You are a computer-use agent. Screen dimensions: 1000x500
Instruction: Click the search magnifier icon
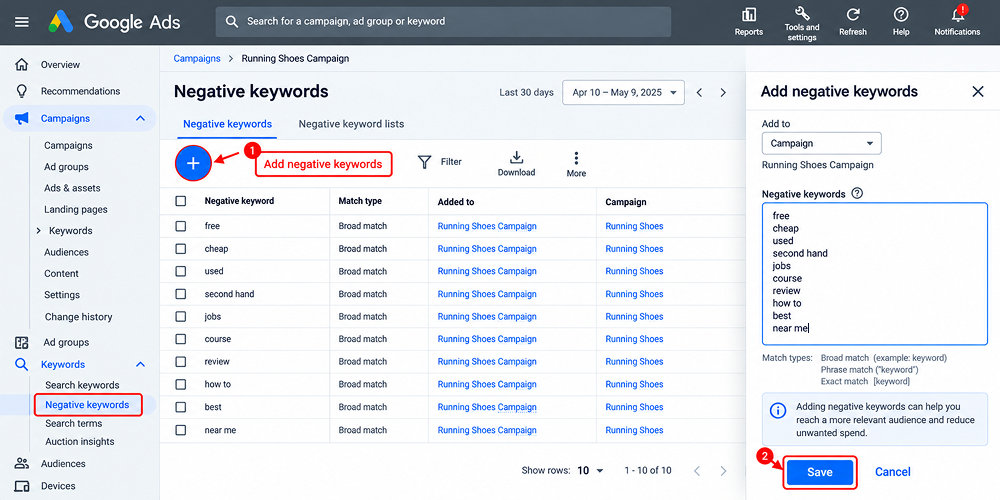coord(232,22)
